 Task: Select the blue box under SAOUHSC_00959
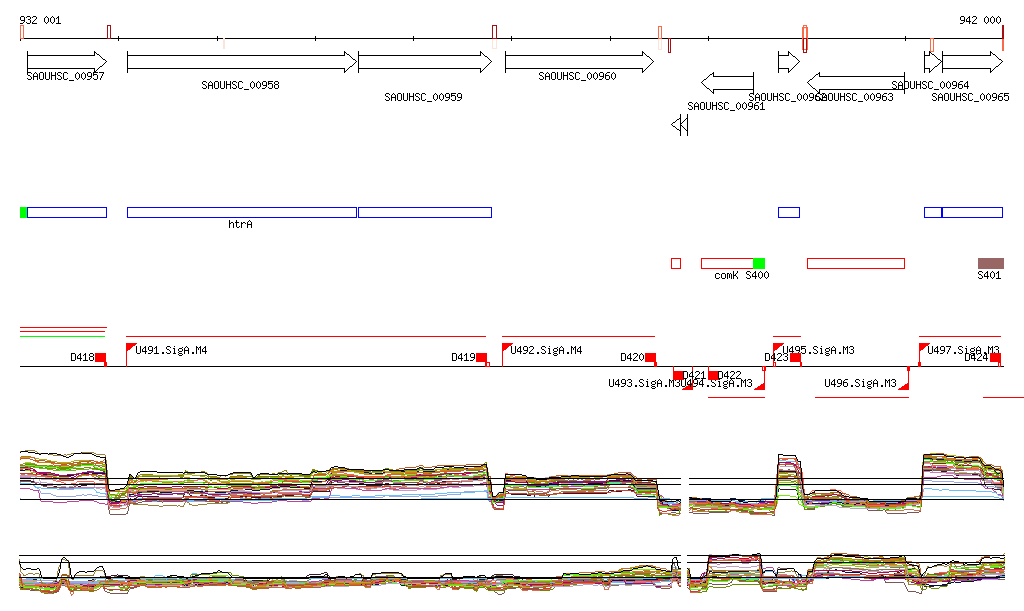click(425, 212)
